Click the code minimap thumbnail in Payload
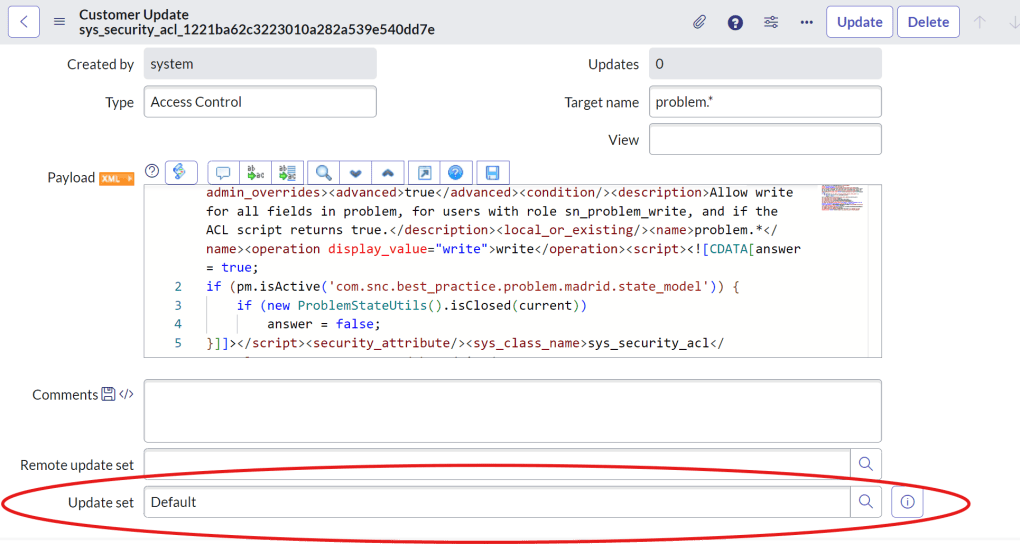 coord(842,197)
